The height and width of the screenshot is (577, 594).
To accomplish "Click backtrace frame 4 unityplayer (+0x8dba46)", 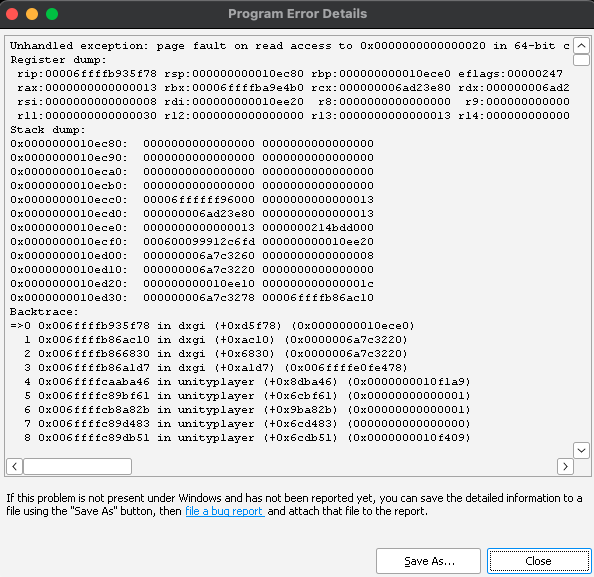I will pyautogui.click(x=247, y=382).
